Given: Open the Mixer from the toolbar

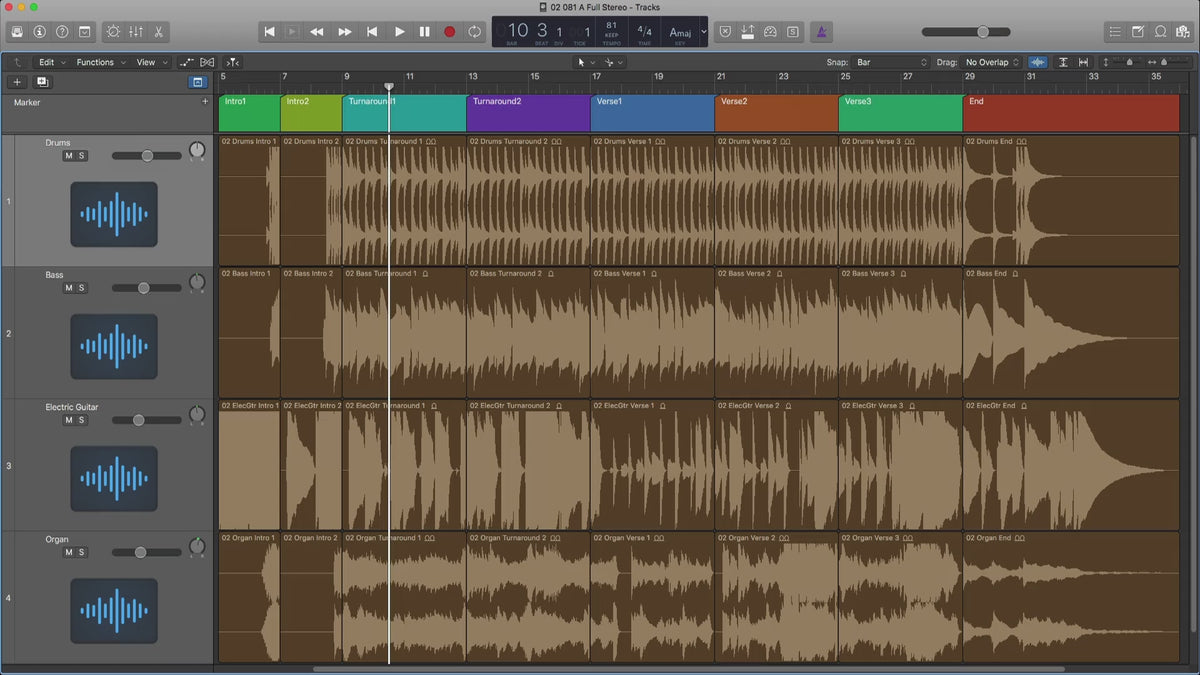Looking at the screenshot, I should click(137, 32).
